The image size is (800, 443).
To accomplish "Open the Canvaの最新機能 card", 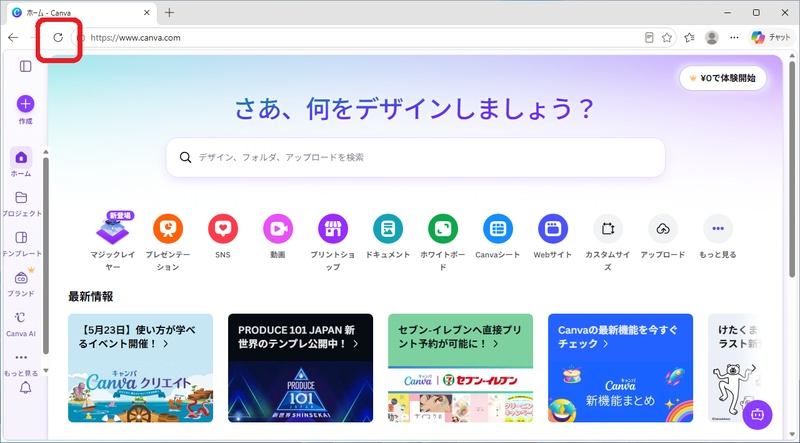I will tap(620, 368).
